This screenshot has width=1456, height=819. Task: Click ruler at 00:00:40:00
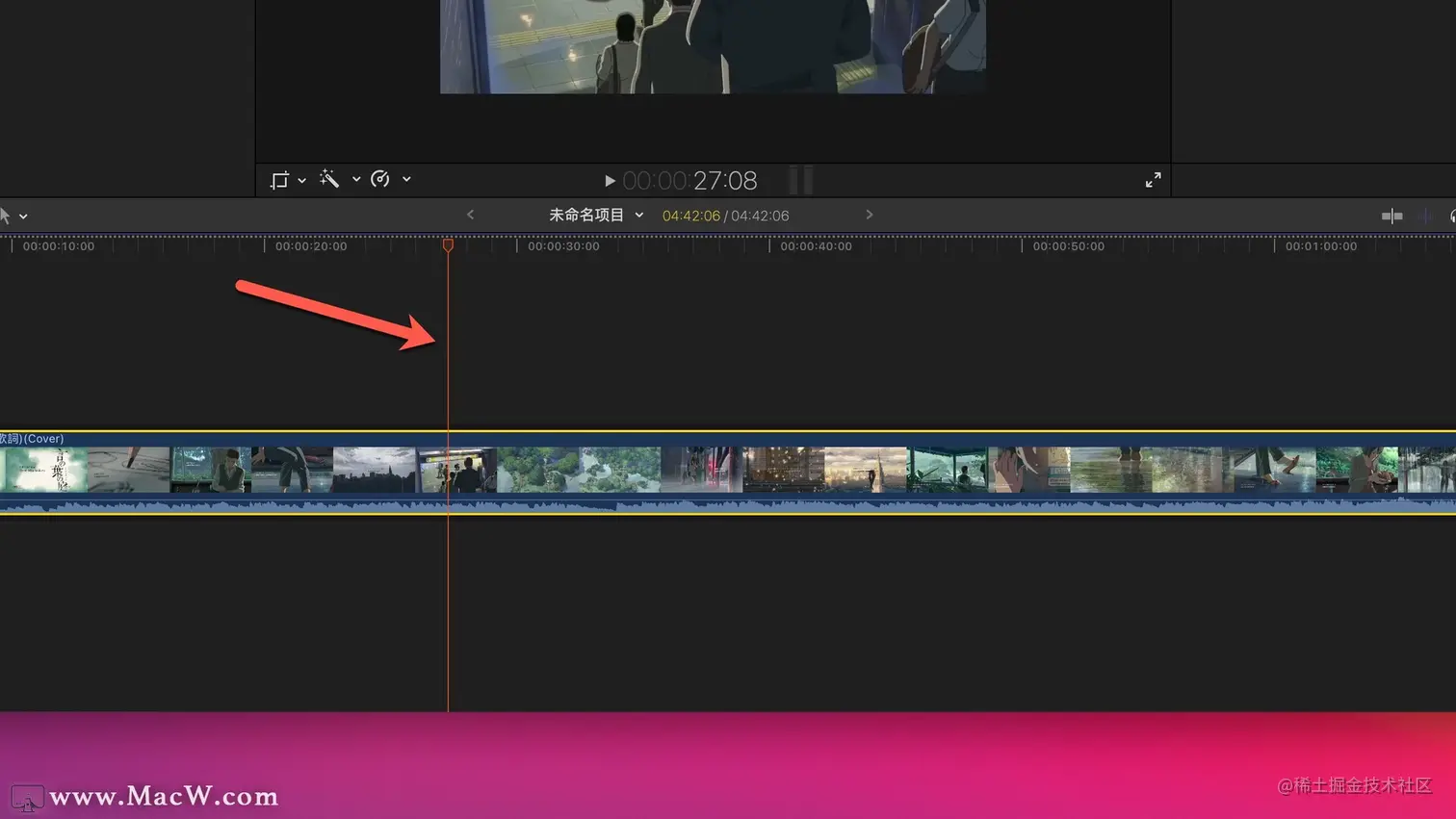click(816, 246)
